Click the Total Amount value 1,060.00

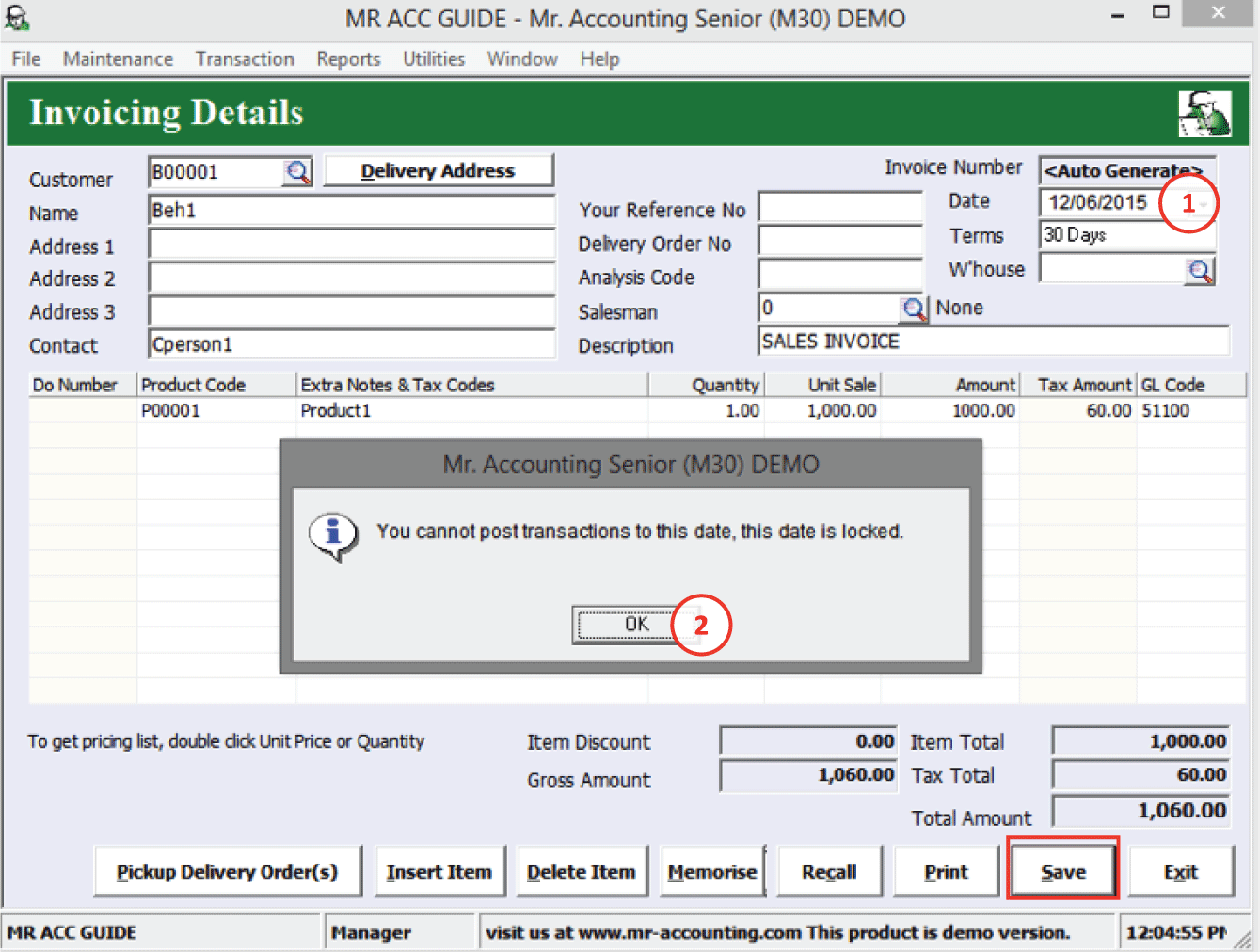[x=1140, y=811]
